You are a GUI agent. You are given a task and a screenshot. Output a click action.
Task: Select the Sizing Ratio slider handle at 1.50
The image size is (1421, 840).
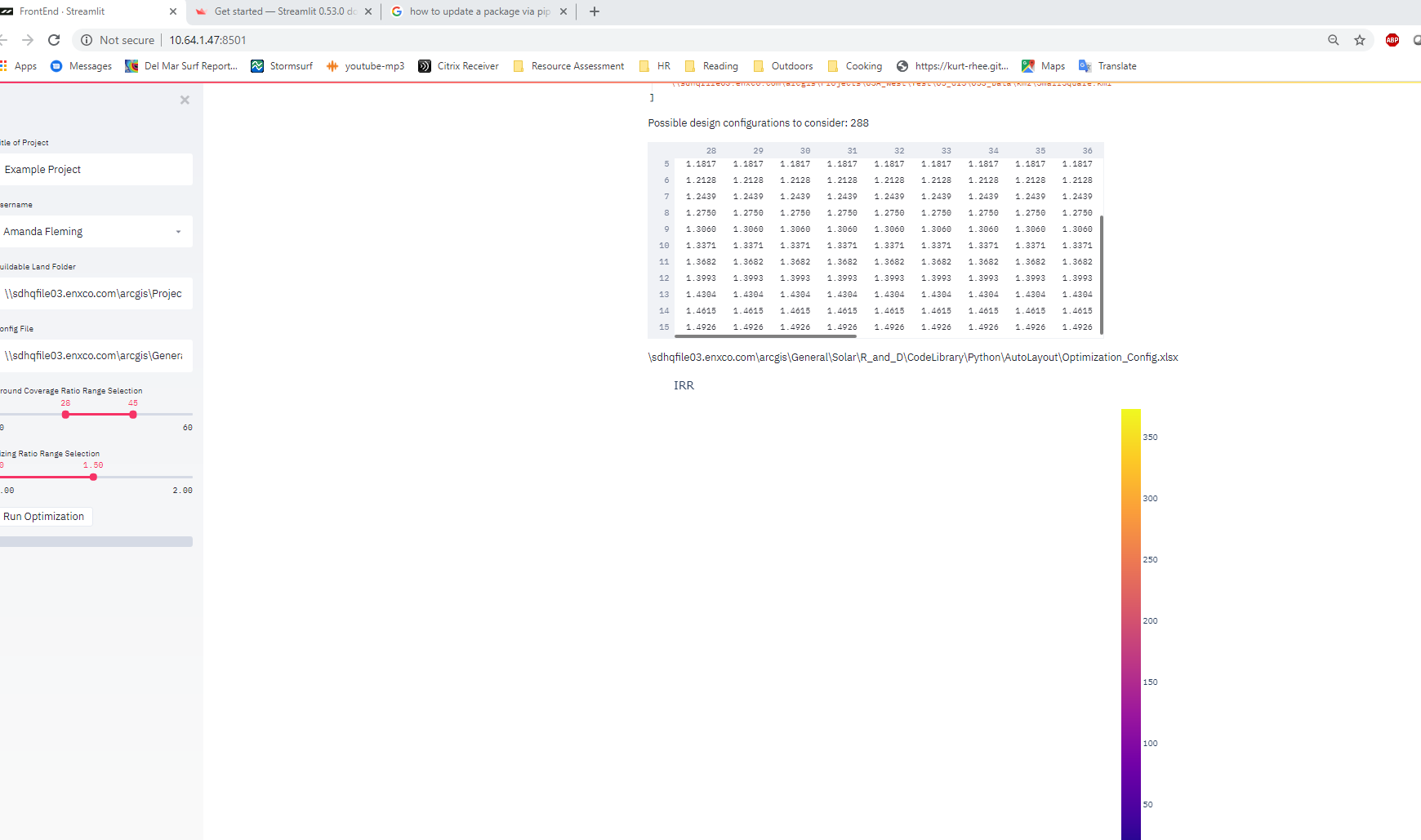(93, 476)
